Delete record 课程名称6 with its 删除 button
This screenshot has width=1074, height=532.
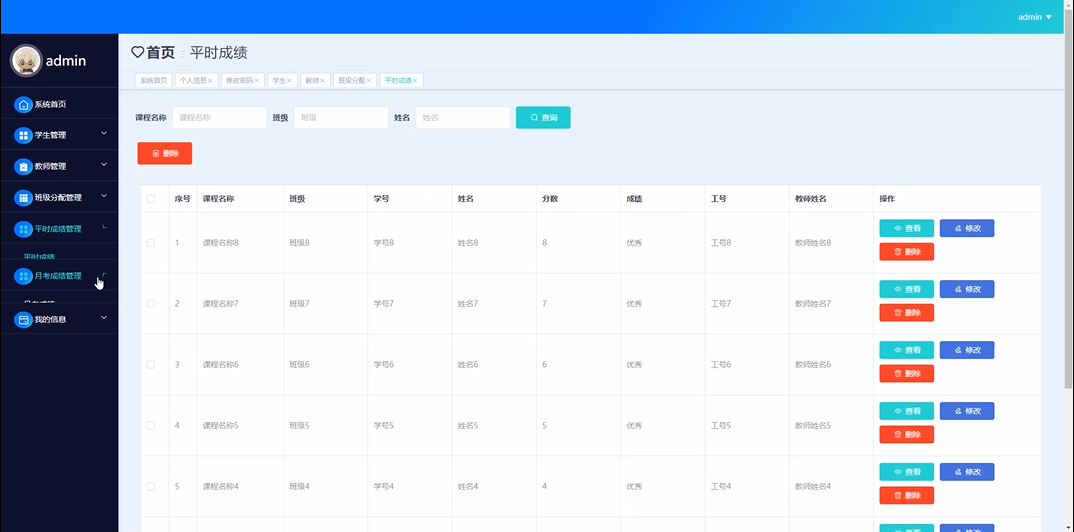(906, 373)
